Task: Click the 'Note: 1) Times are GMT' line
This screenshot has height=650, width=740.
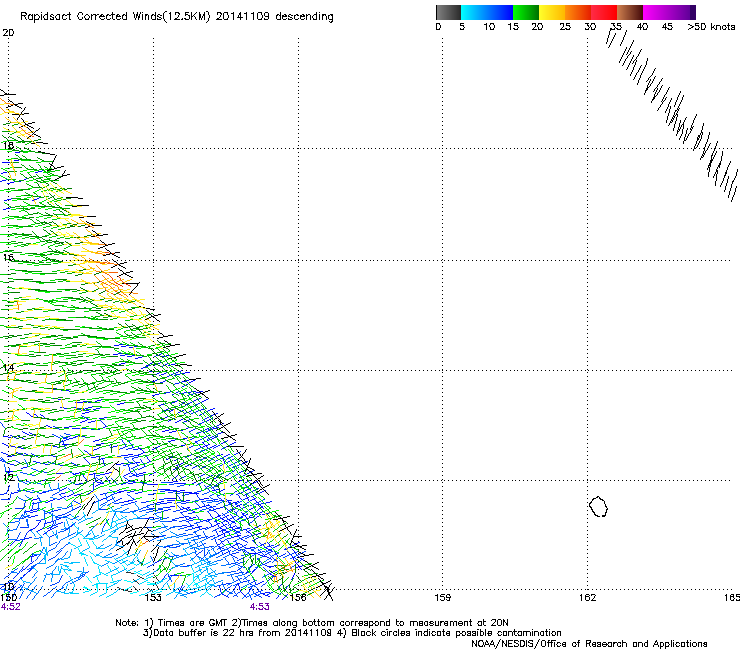Action: click(311, 623)
